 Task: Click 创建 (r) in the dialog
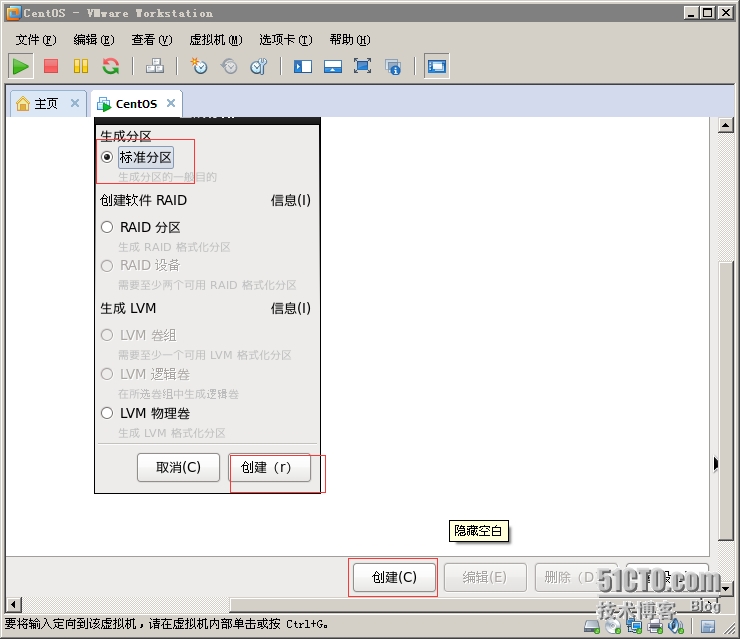pos(269,467)
